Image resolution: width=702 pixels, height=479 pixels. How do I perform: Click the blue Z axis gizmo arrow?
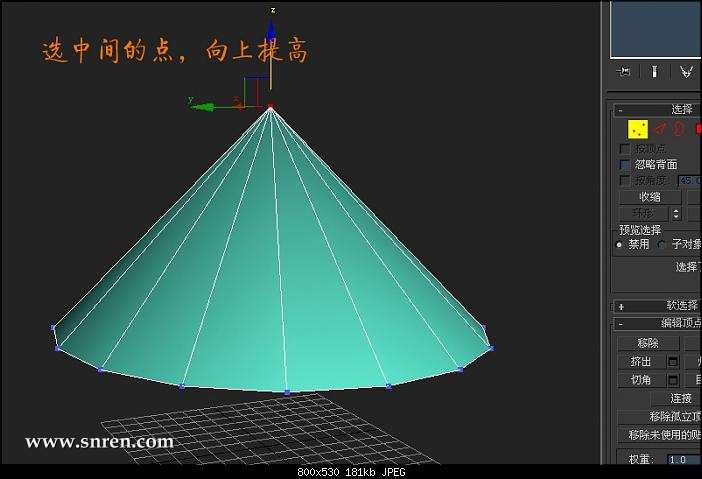(271, 31)
